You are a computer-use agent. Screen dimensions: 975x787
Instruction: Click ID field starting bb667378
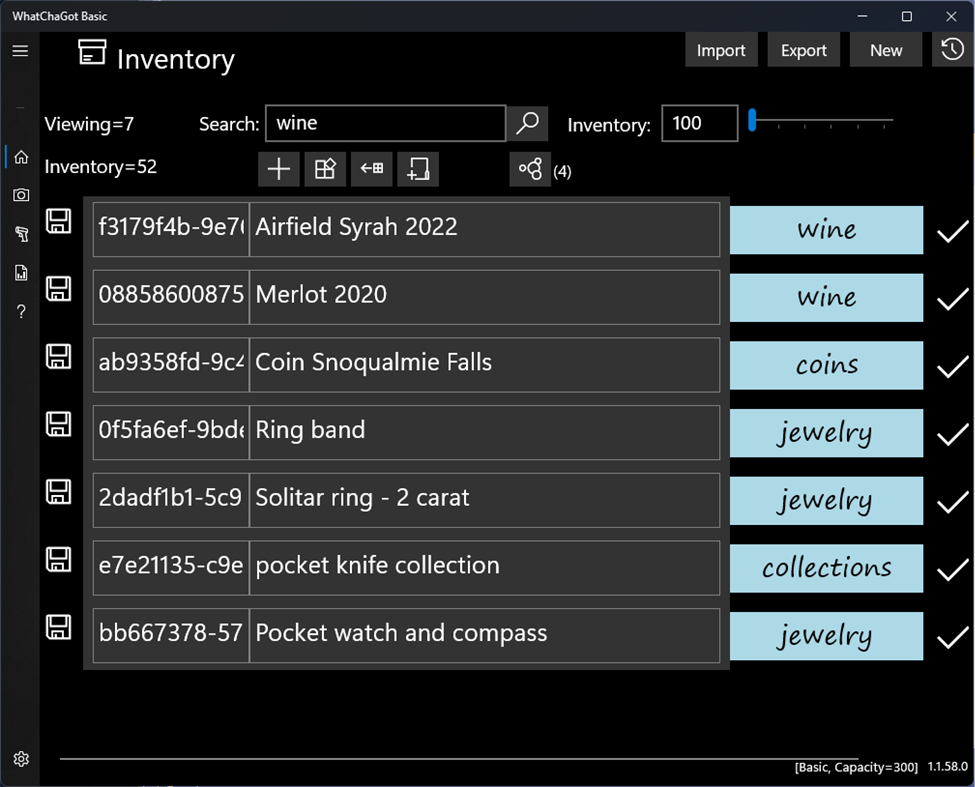click(171, 636)
